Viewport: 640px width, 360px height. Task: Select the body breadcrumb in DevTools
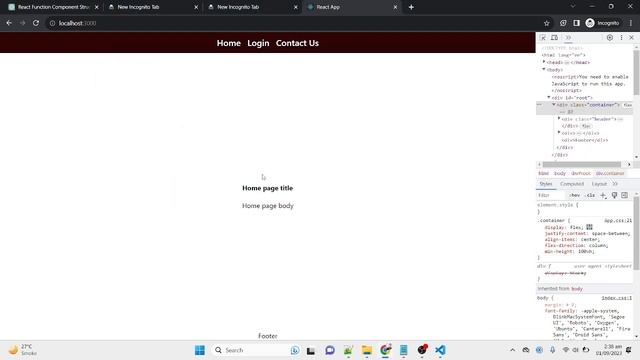[560, 173]
